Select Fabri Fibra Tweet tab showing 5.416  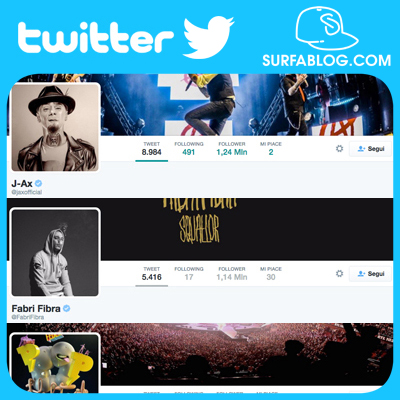[x=152, y=274]
